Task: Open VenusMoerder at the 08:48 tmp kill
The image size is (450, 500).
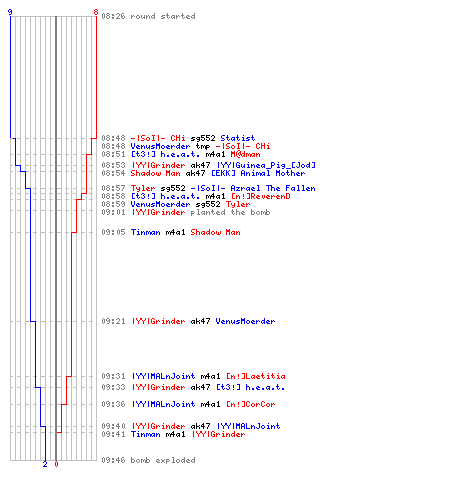Action: point(160,146)
